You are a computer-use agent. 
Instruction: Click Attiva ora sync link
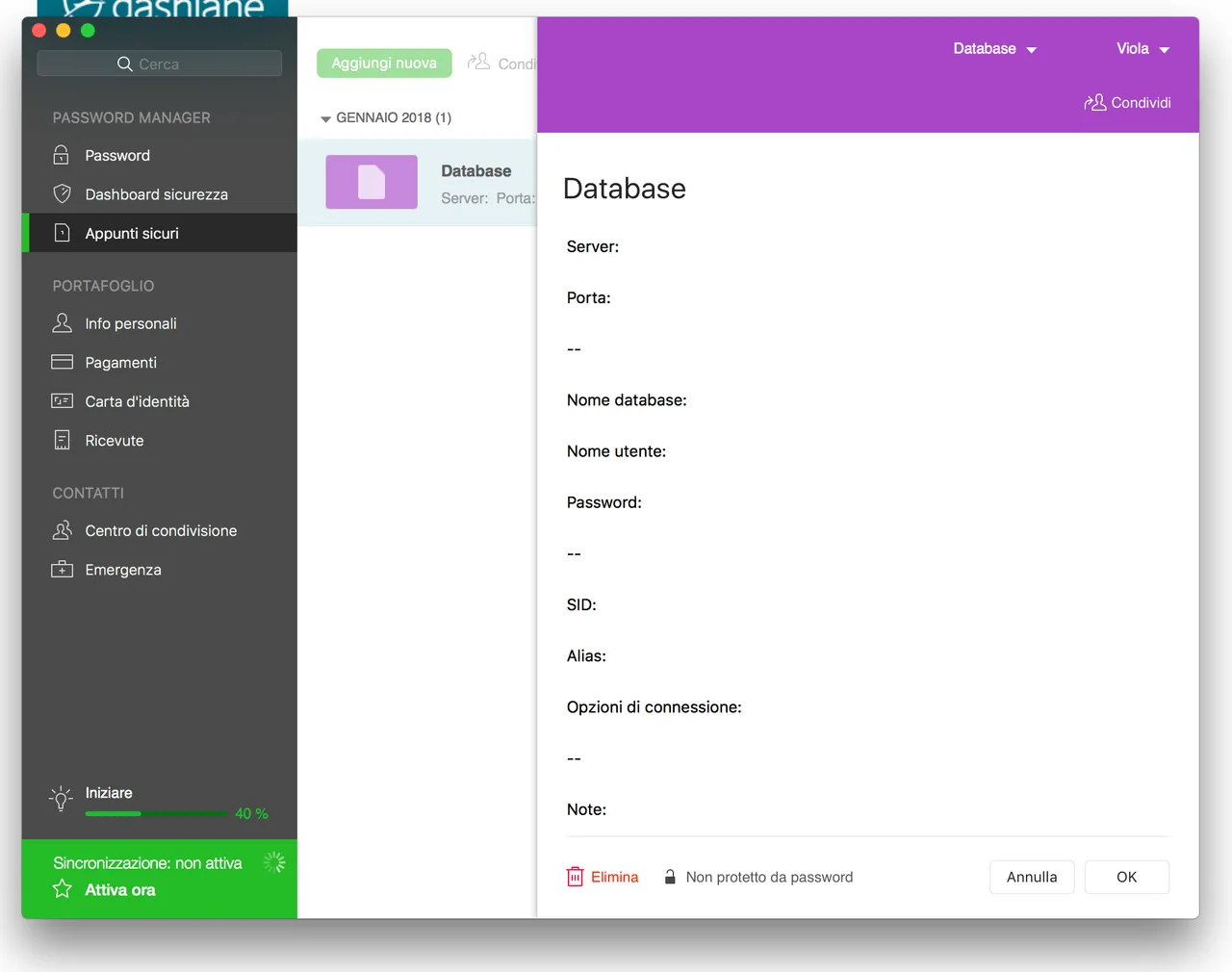point(120,889)
